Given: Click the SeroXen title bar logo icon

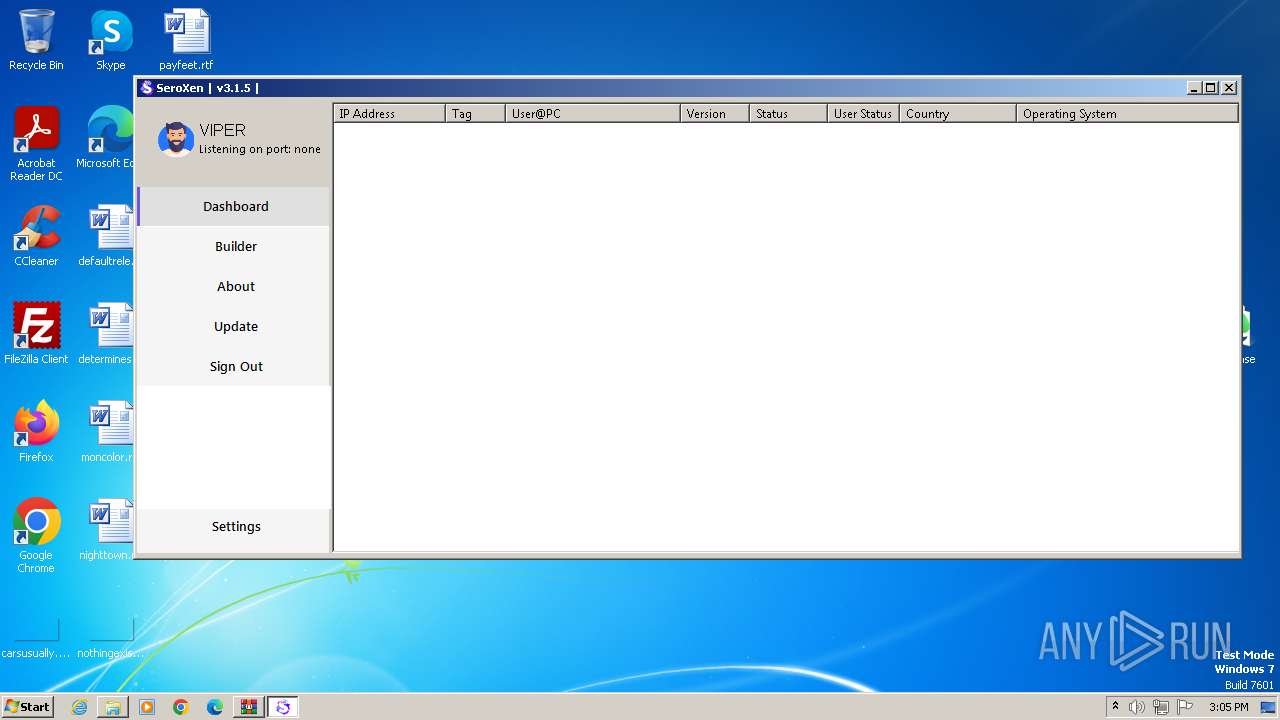Looking at the screenshot, I should click(146, 88).
